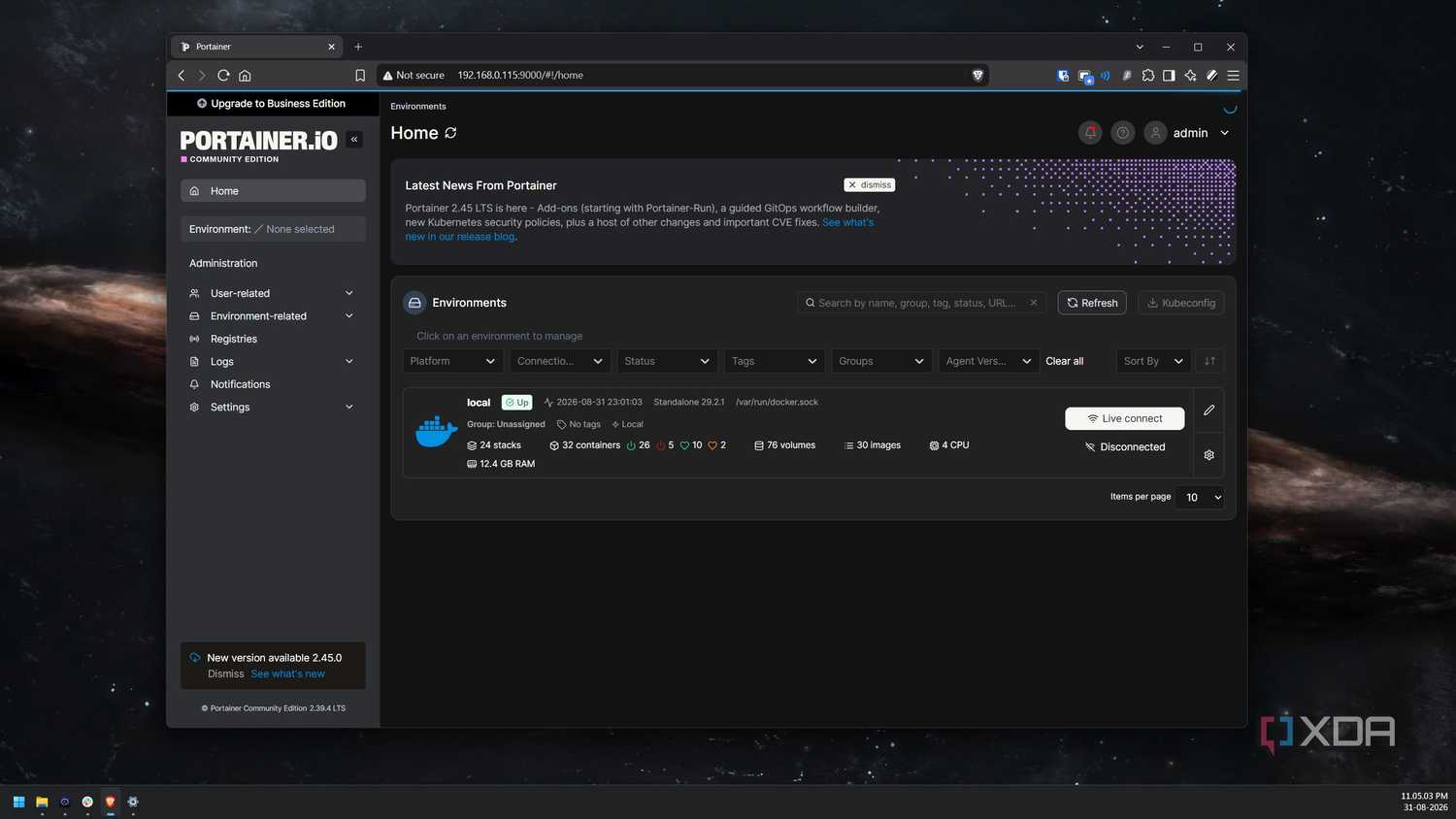This screenshot has width=1456, height=819.
Task: Select Home in the sidebar
Action: tap(273, 191)
